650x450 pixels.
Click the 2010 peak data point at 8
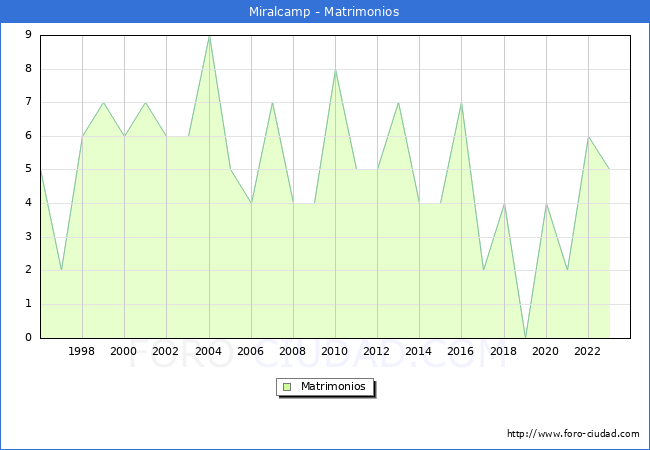pyautogui.click(x=335, y=70)
